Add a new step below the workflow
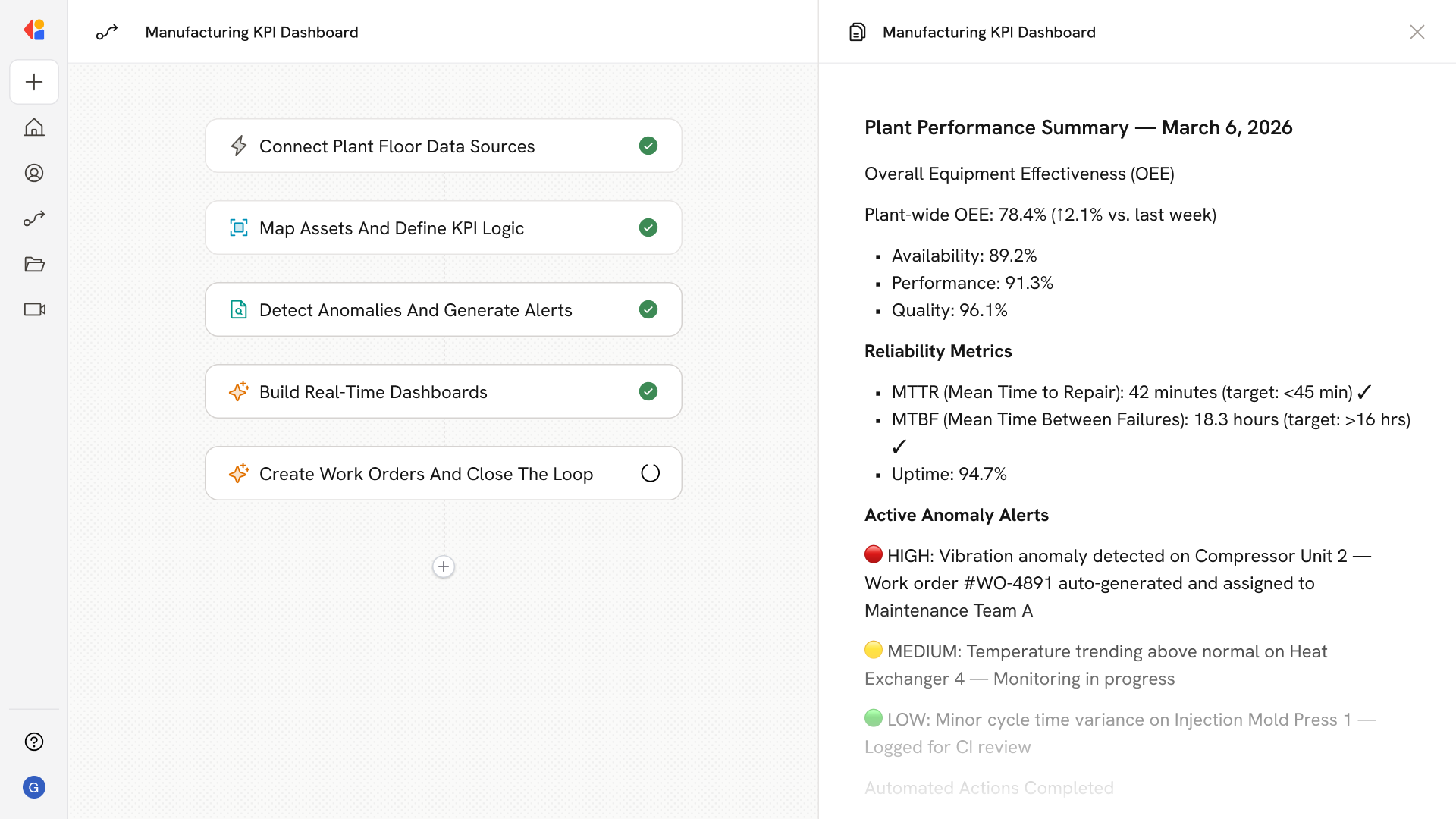This screenshot has height=819, width=1456. (x=444, y=566)
